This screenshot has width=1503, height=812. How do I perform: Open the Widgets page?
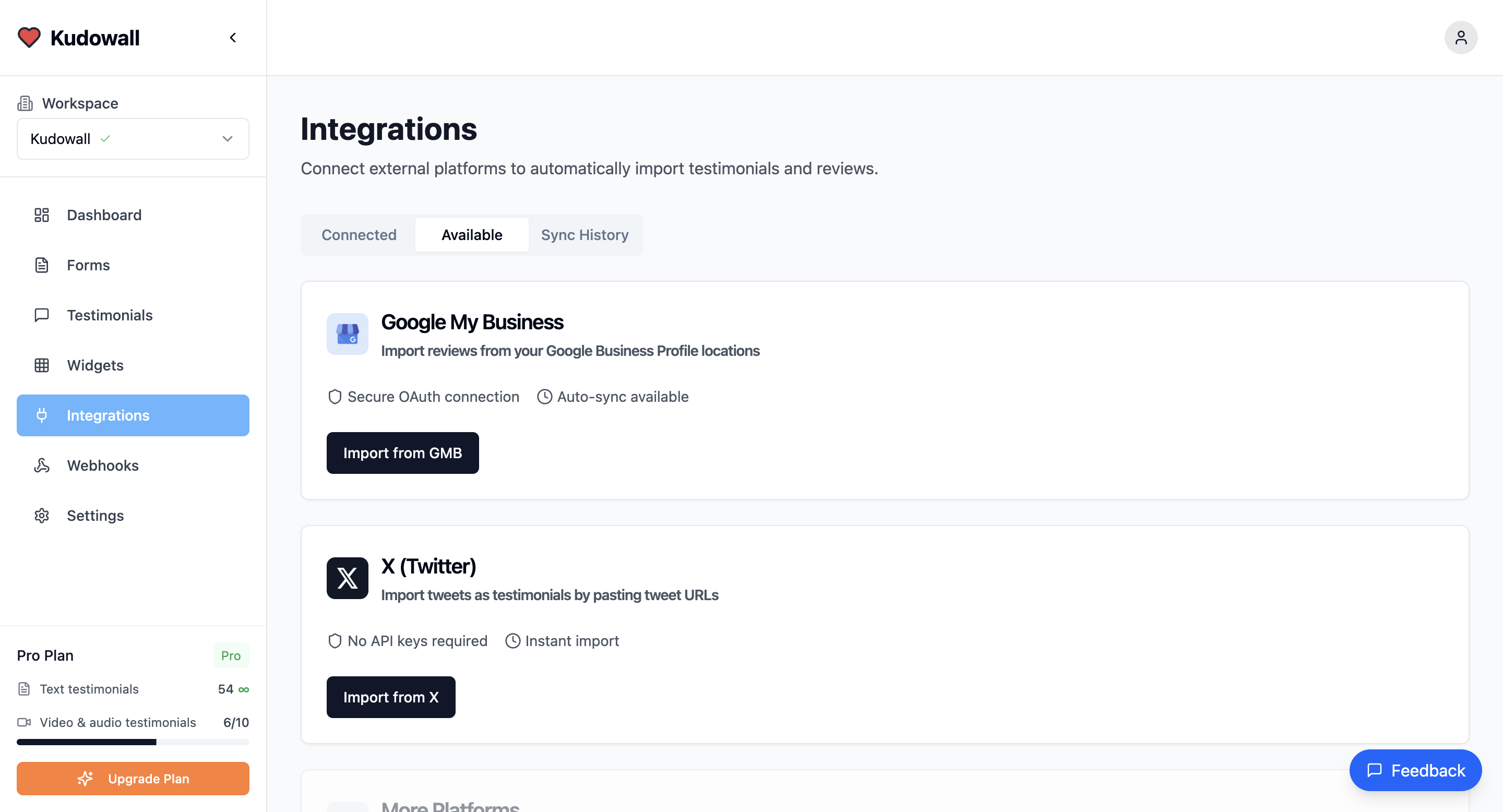click(x=133, y=366)
